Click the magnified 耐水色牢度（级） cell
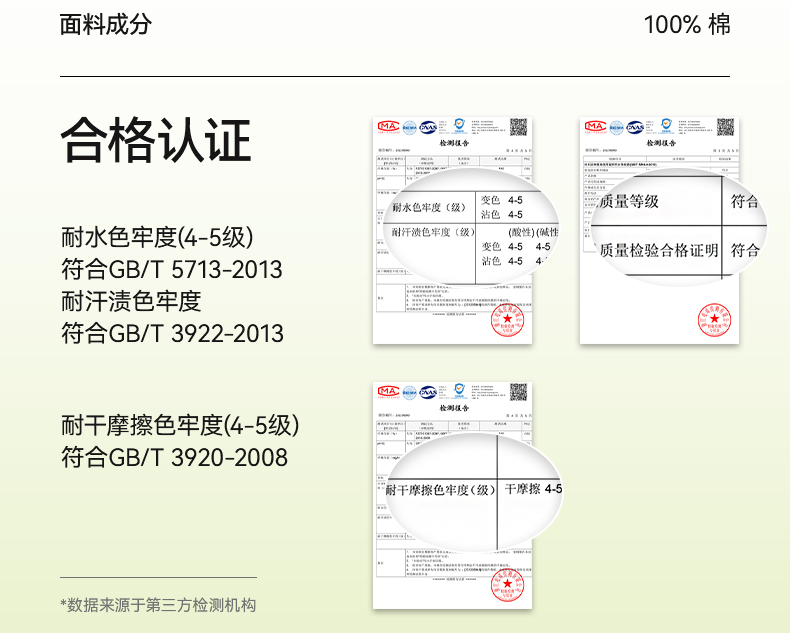Viewport: 790px width, 633px height. tap(430, 207)
